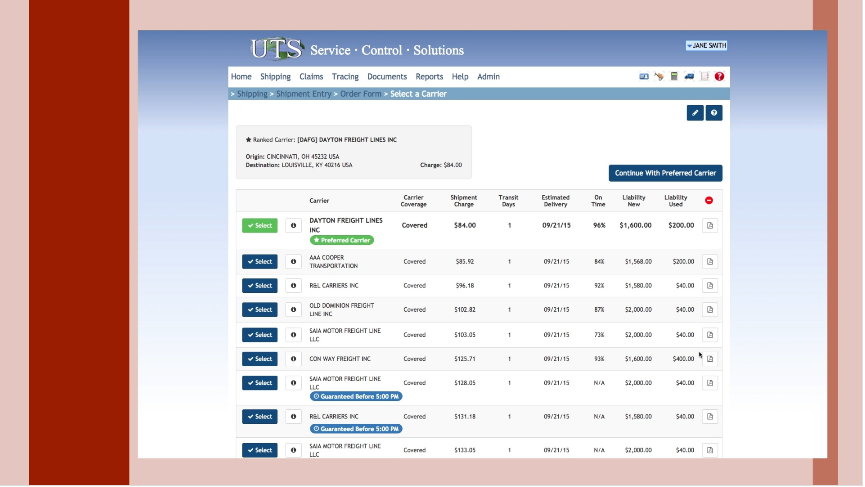Screen dimensions: 865x487
Task: Click Guaranteed Before 5:00 PM badge under R&L
Action: click(x=356, y=429)
